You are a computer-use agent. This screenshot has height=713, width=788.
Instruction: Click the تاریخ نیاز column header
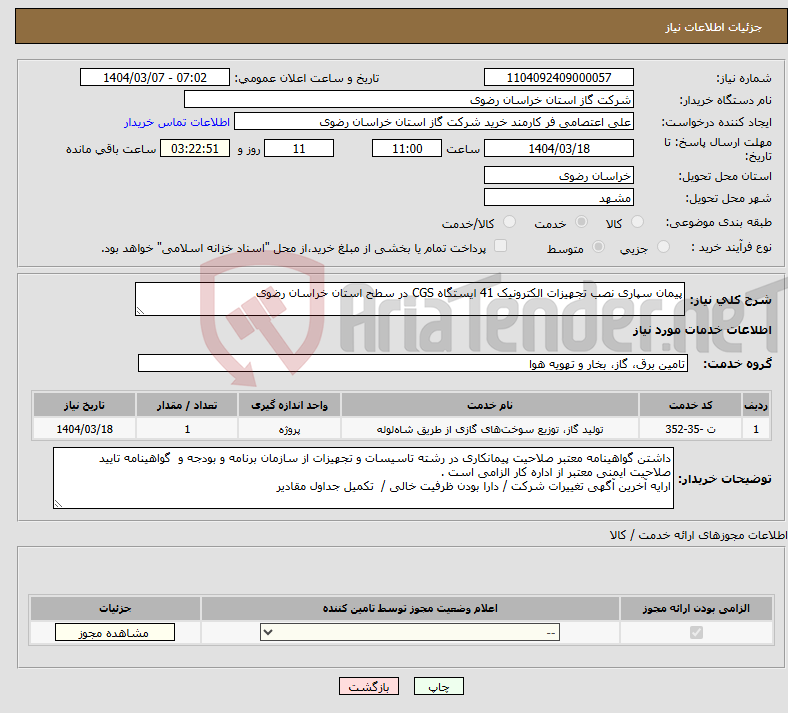(x=84, y=405)
